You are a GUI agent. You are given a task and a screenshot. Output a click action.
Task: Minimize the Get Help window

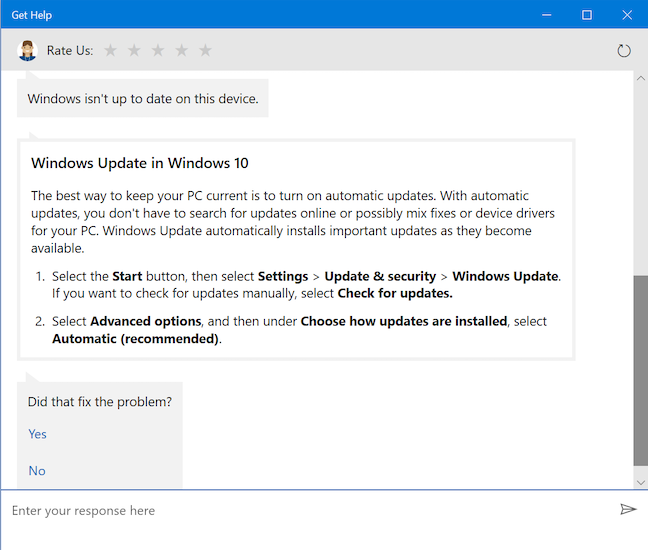point(546,15)
